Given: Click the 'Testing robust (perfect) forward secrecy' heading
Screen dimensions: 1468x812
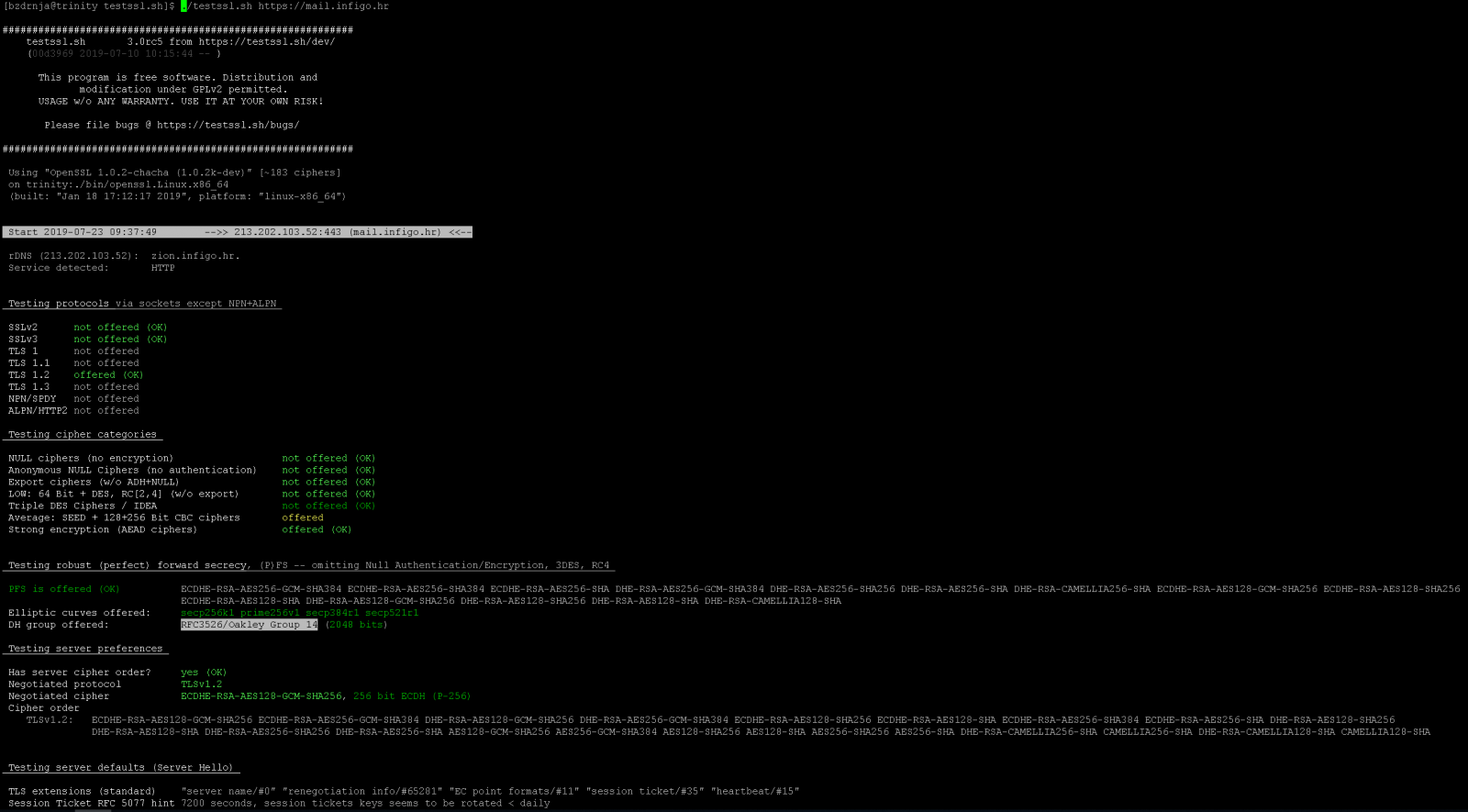Looking at the screenshot, I should [x=128, y=566].
